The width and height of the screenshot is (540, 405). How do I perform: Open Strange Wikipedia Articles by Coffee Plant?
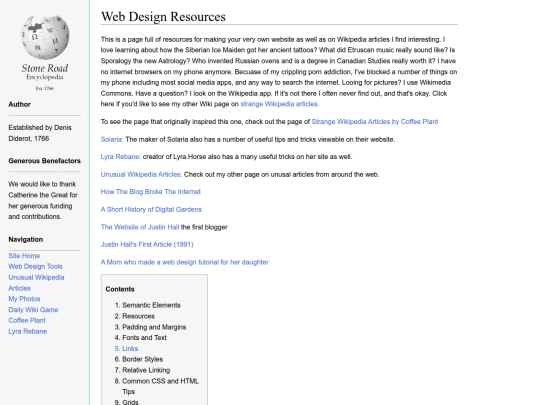(x=375, y=122)
